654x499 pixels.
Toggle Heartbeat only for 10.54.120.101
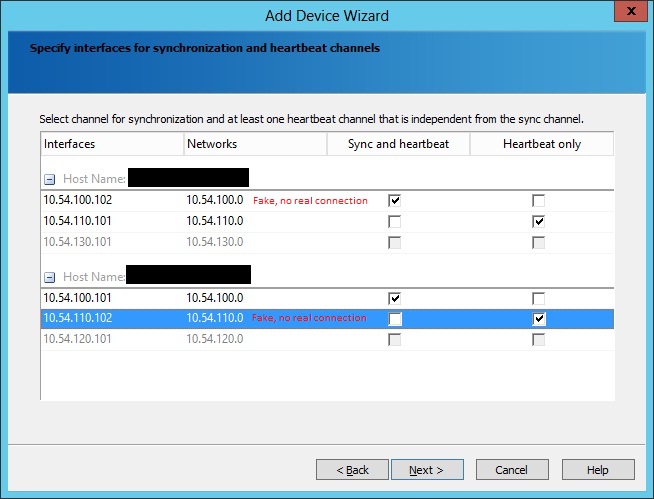coord(538,340)
